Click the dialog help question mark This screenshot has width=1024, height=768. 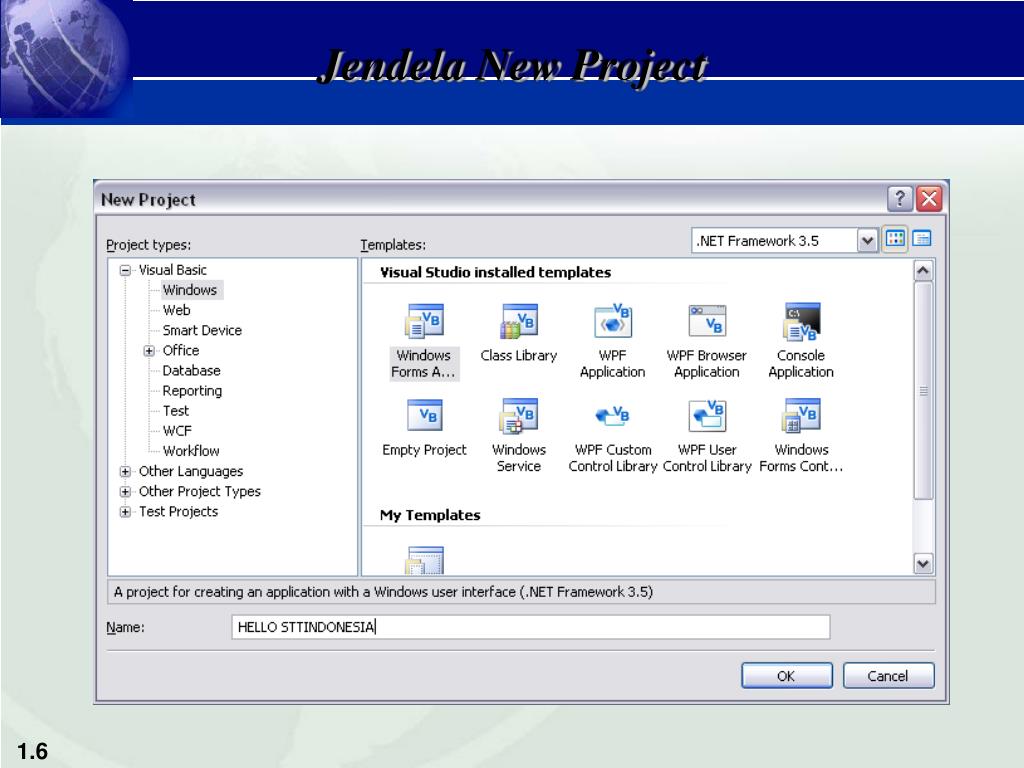tap(900, 199)
